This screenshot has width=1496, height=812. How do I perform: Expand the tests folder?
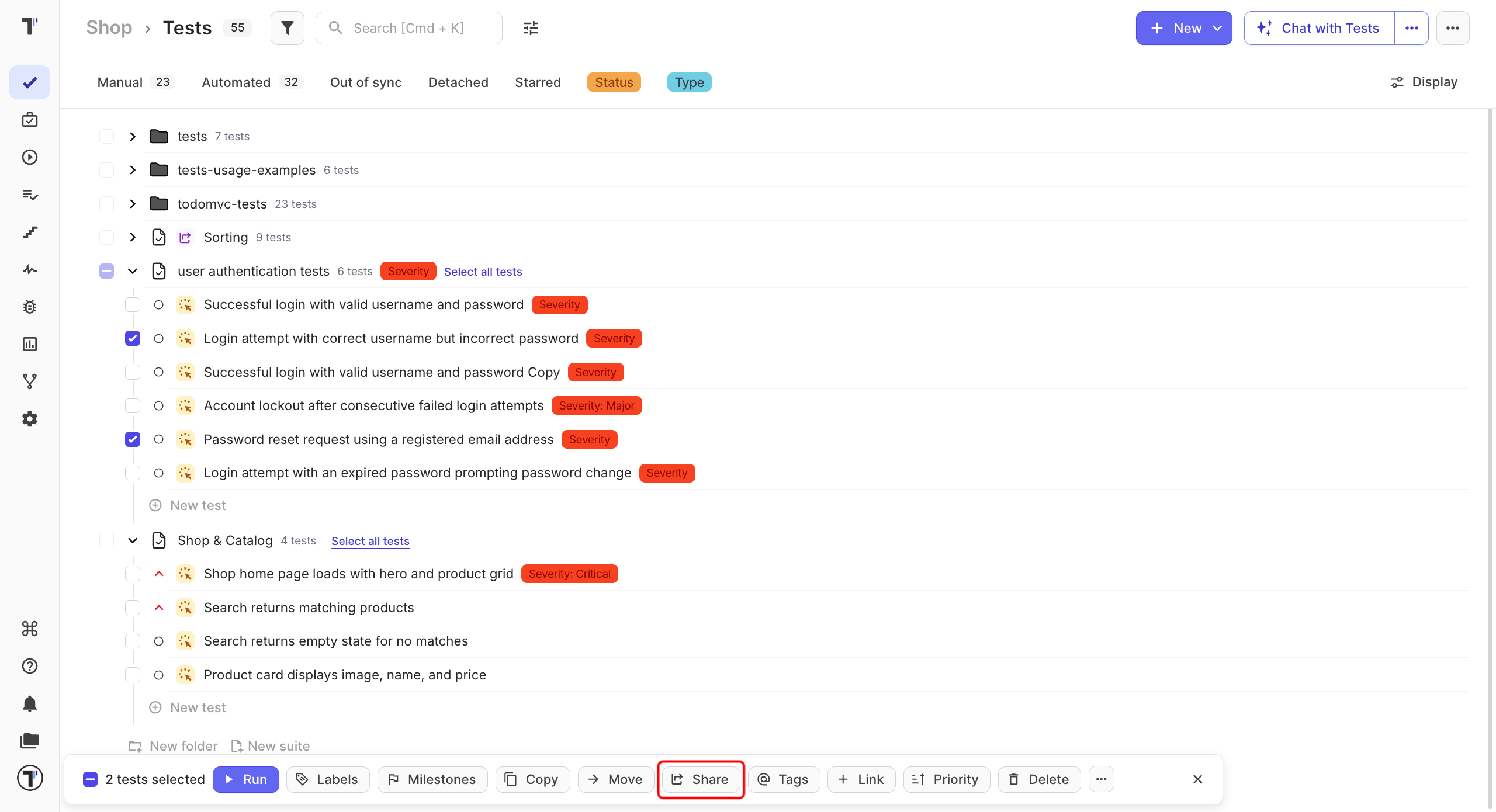pos(133,136)
